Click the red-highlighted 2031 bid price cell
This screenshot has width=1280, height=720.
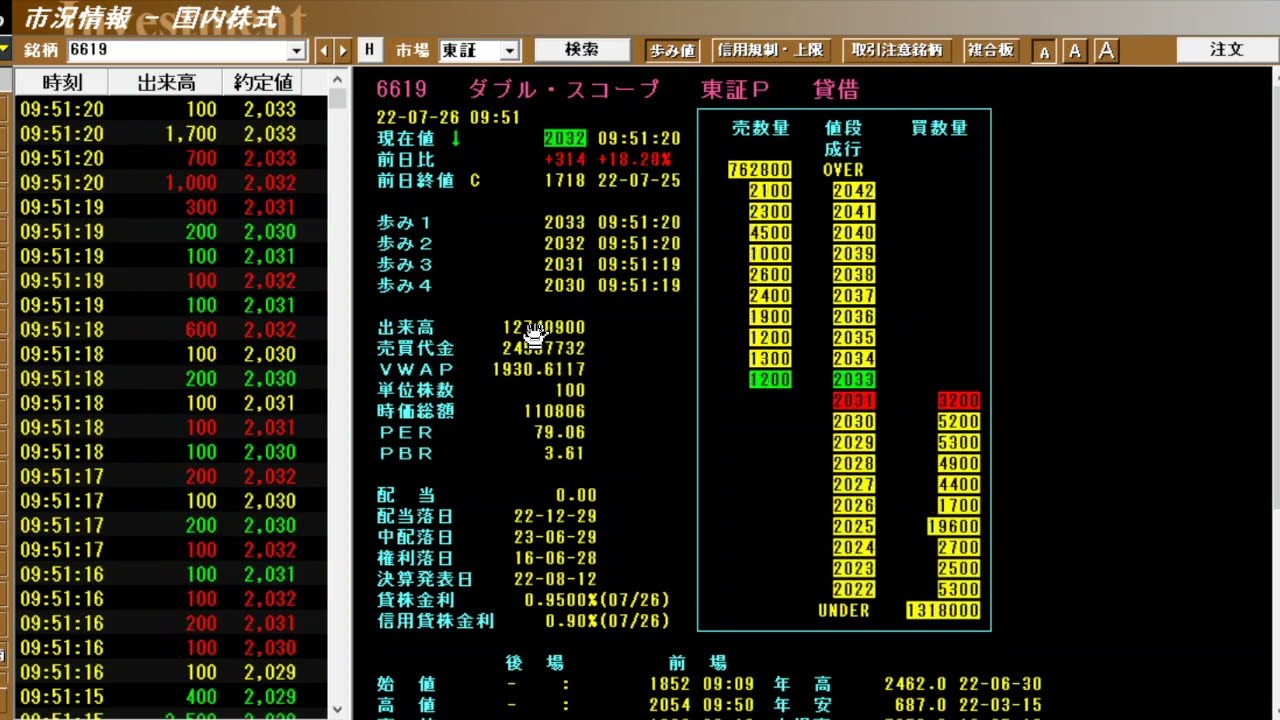[853, 401]
